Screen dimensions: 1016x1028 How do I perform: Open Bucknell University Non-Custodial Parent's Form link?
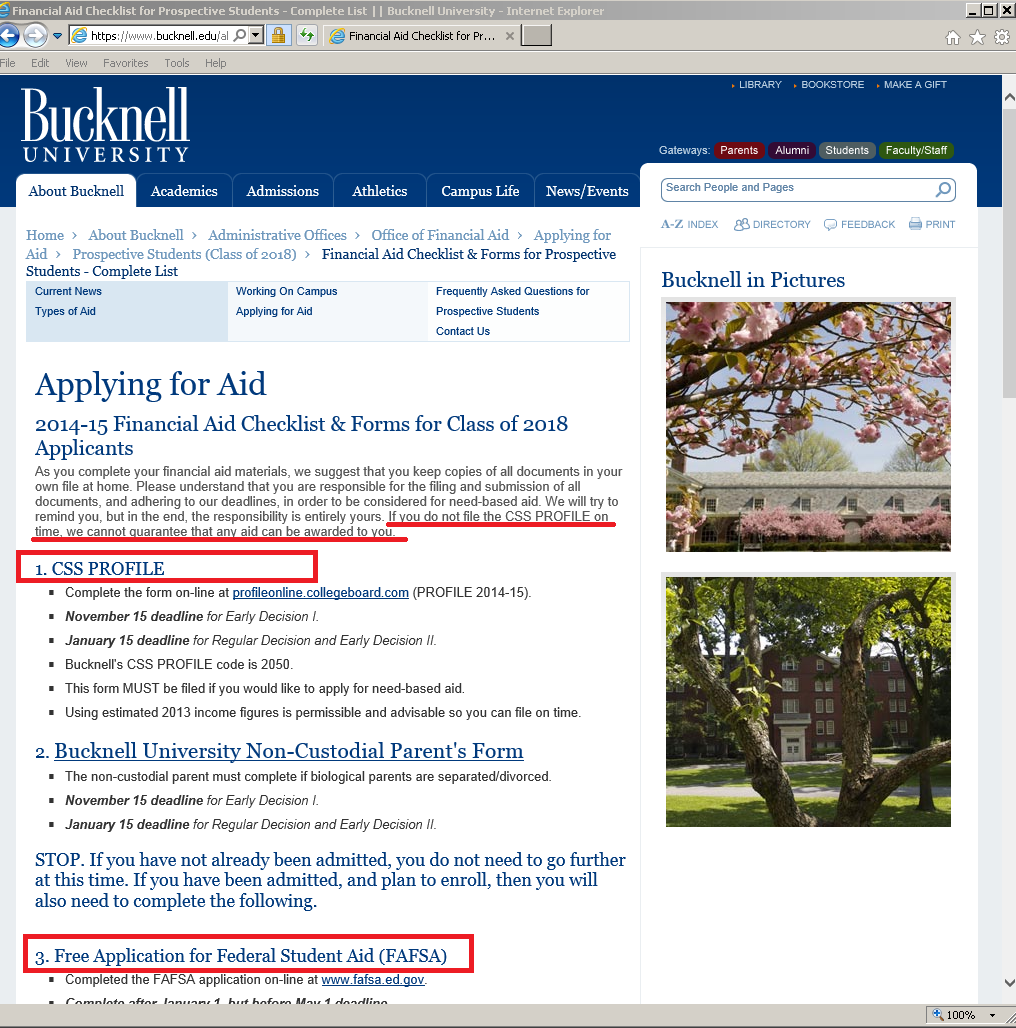(288, 751)
